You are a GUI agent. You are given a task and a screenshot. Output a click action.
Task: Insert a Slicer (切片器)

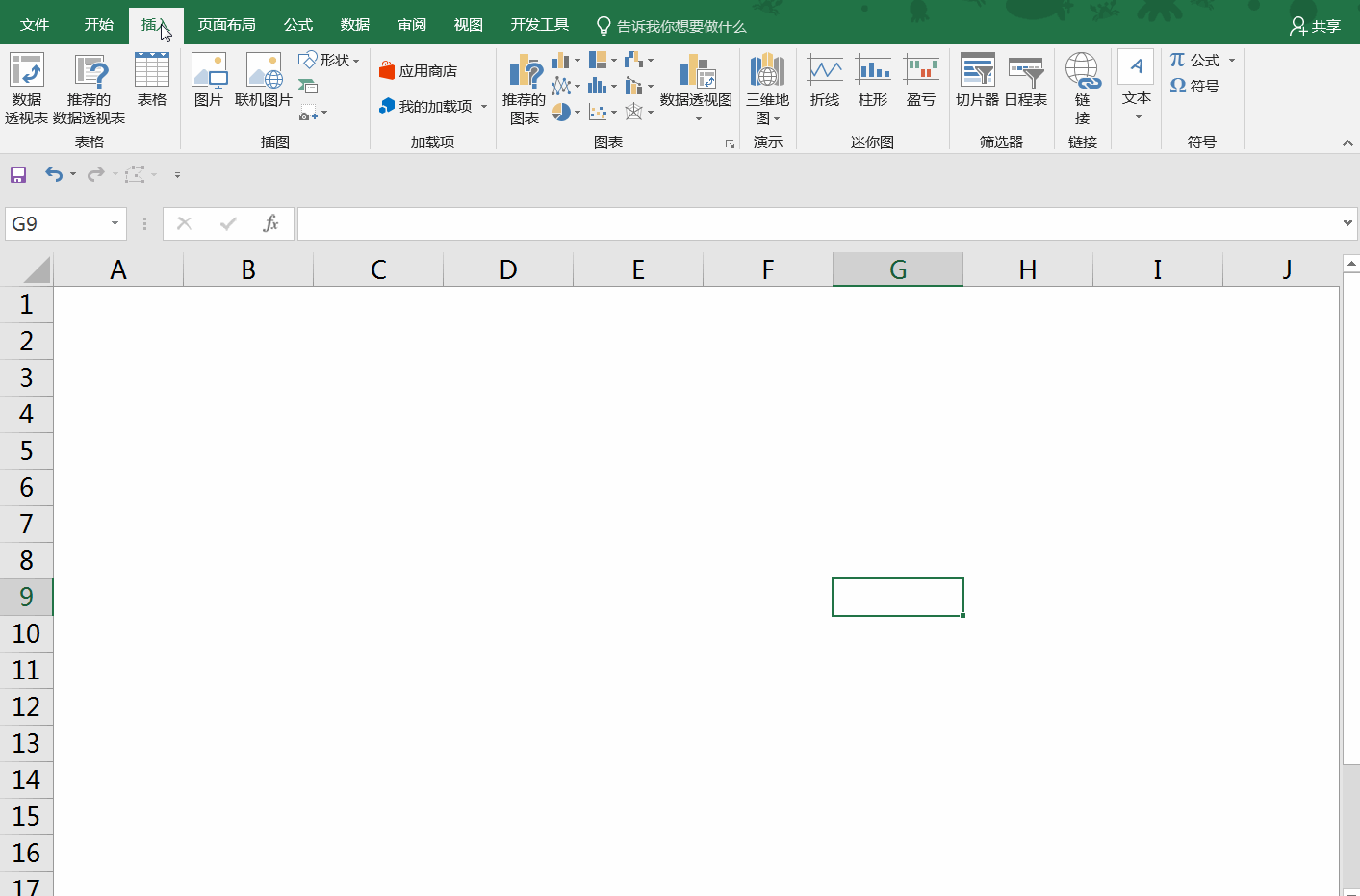pyautogui.click(x=977, y=80)
